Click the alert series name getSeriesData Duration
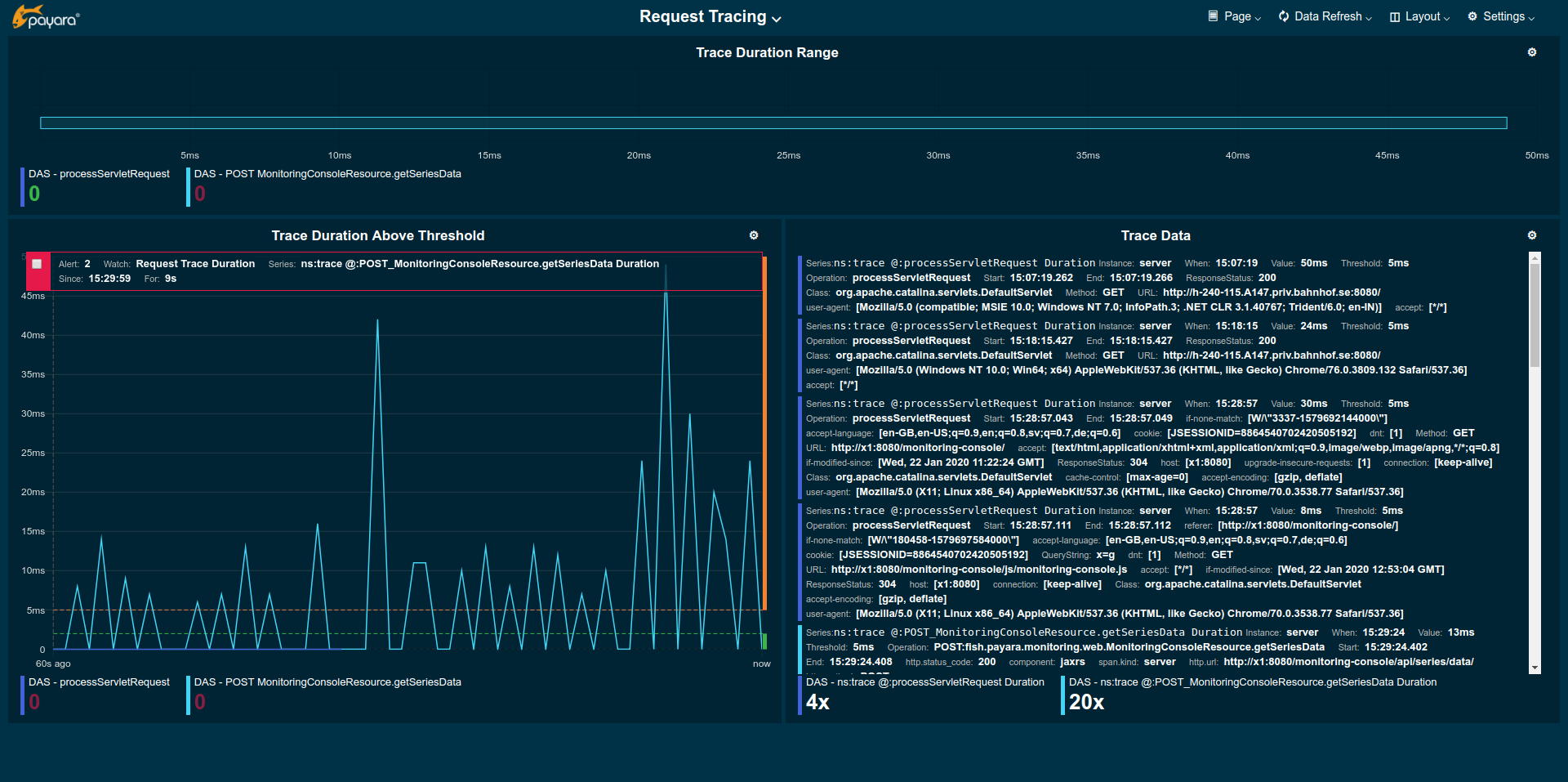The image size is (1568, 782). 479,264
